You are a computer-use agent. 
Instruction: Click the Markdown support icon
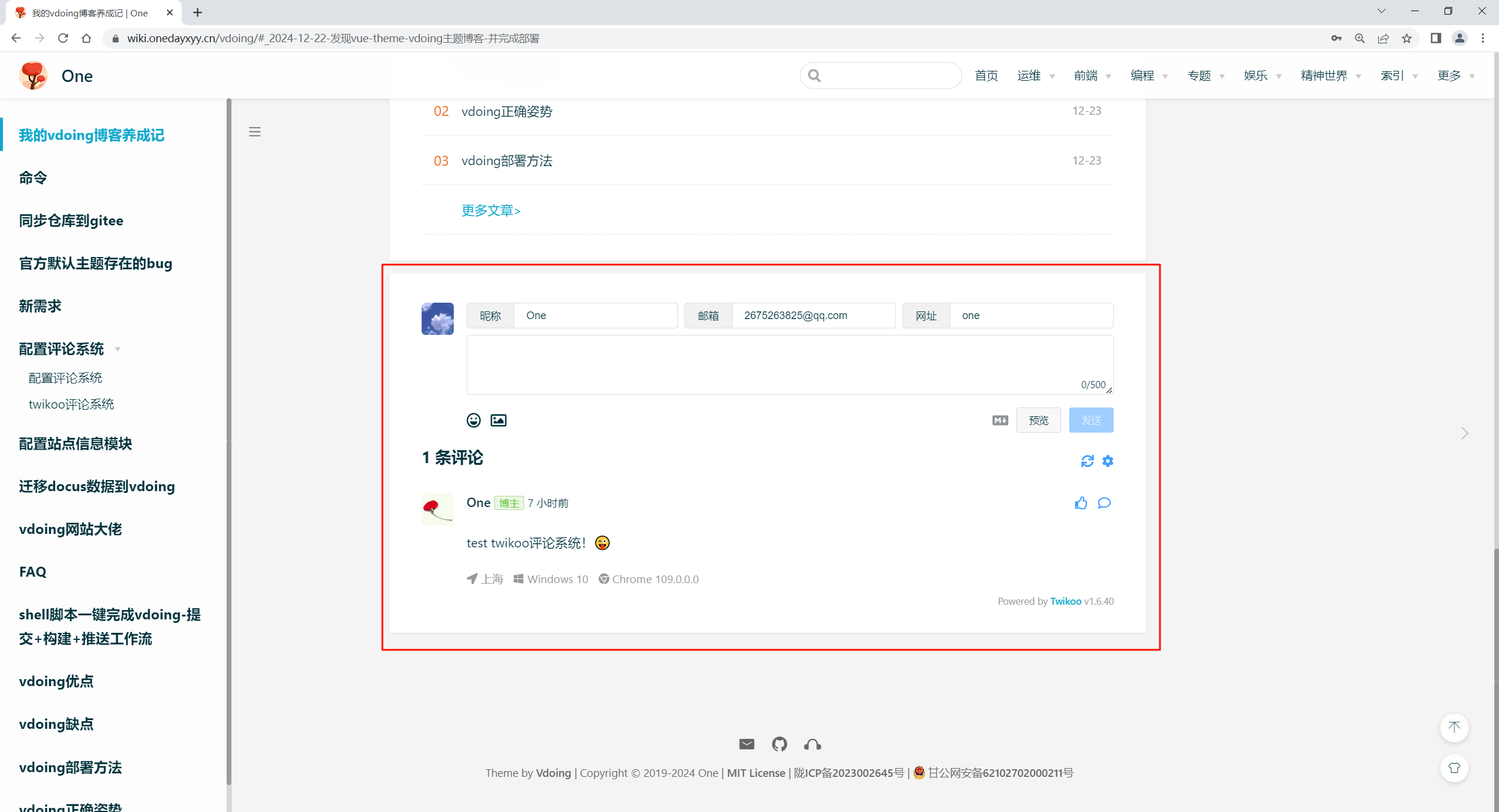pos(1000,420)
